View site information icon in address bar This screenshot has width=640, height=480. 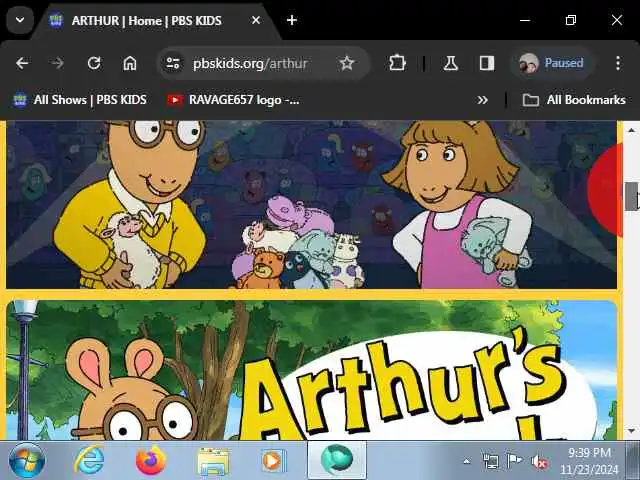[x=173, y=63]
